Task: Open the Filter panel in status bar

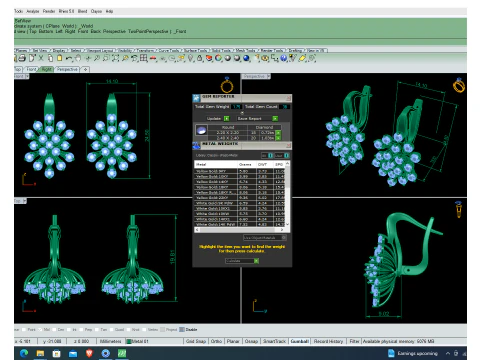Action: [354, 341]
